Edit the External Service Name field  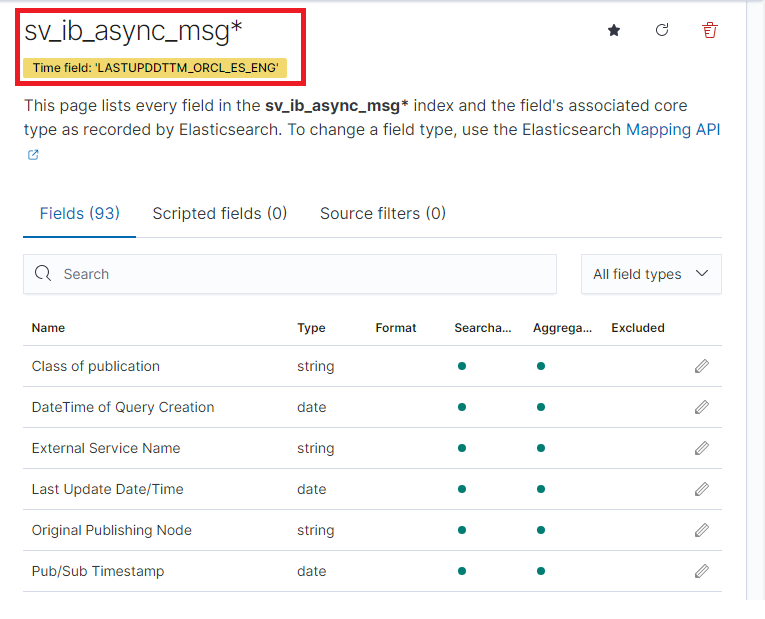pos(702,448)
